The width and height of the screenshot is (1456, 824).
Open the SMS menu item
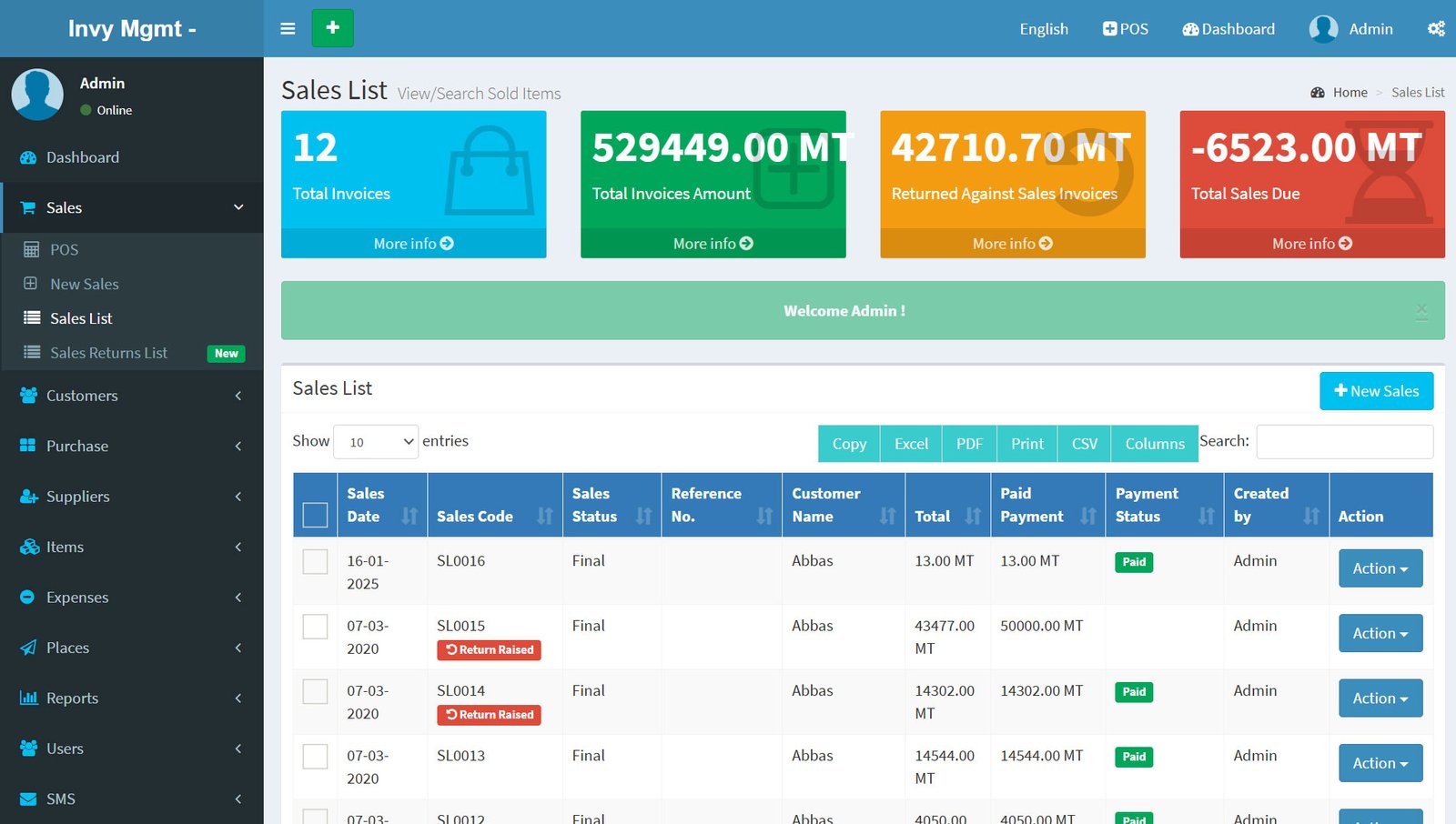[x=132, y=799]
